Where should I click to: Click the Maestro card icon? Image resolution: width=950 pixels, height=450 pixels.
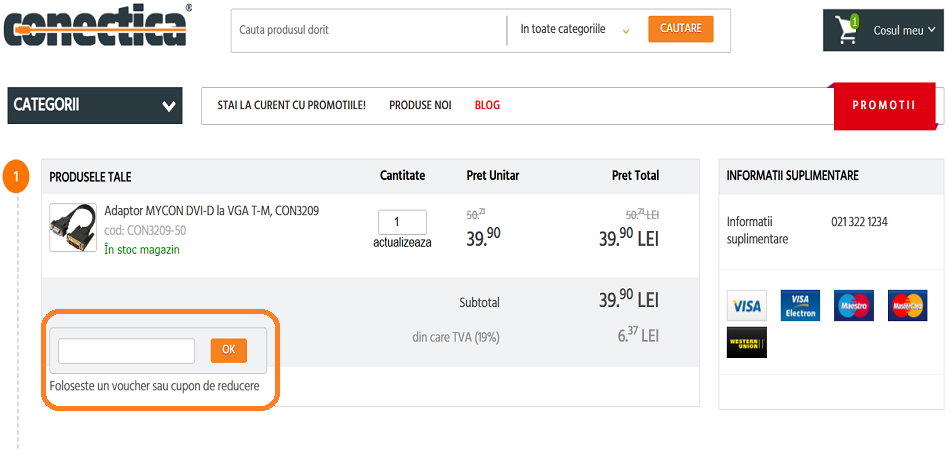click(x=853, y=305)
